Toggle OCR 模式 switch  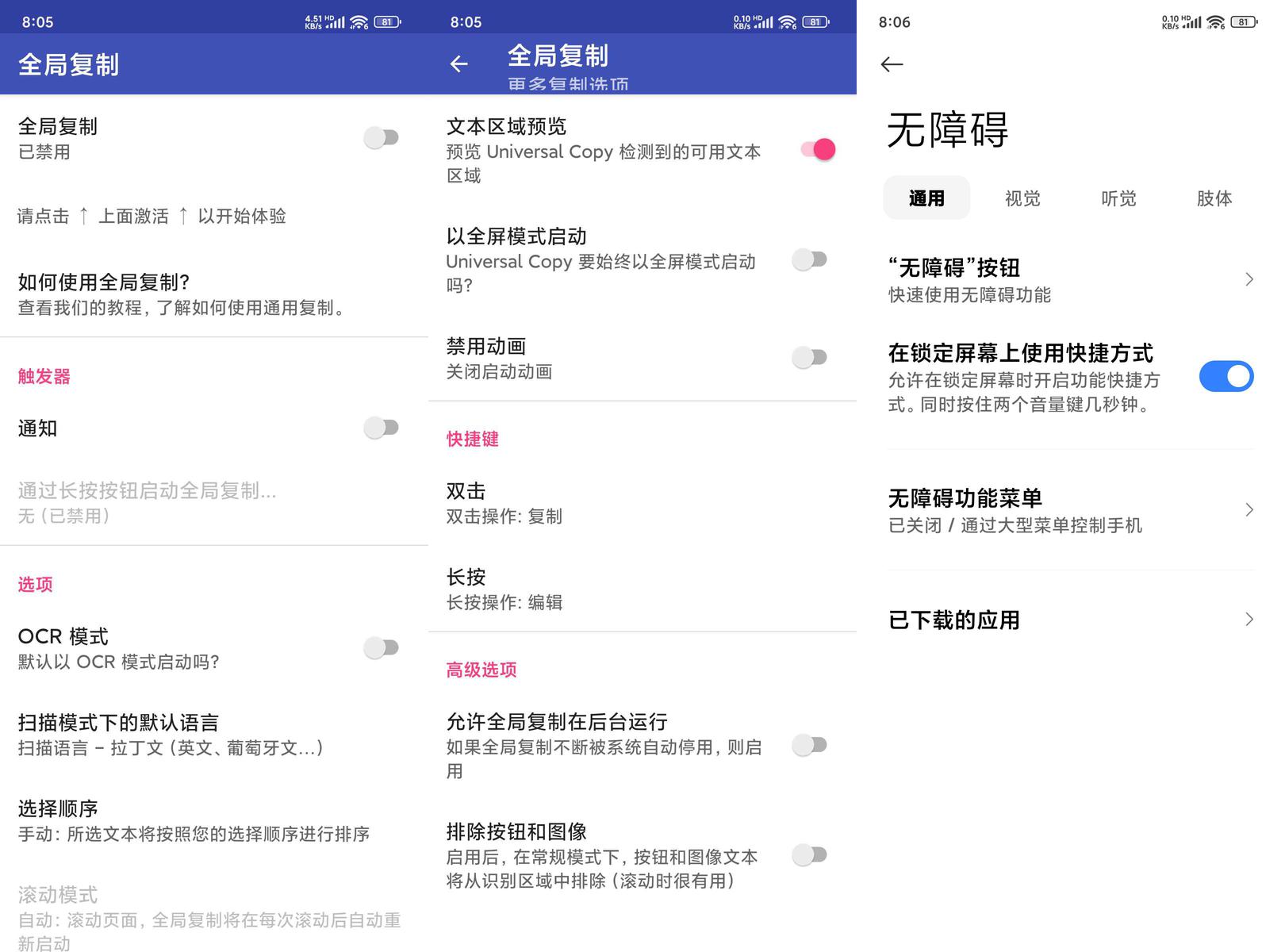381,647
